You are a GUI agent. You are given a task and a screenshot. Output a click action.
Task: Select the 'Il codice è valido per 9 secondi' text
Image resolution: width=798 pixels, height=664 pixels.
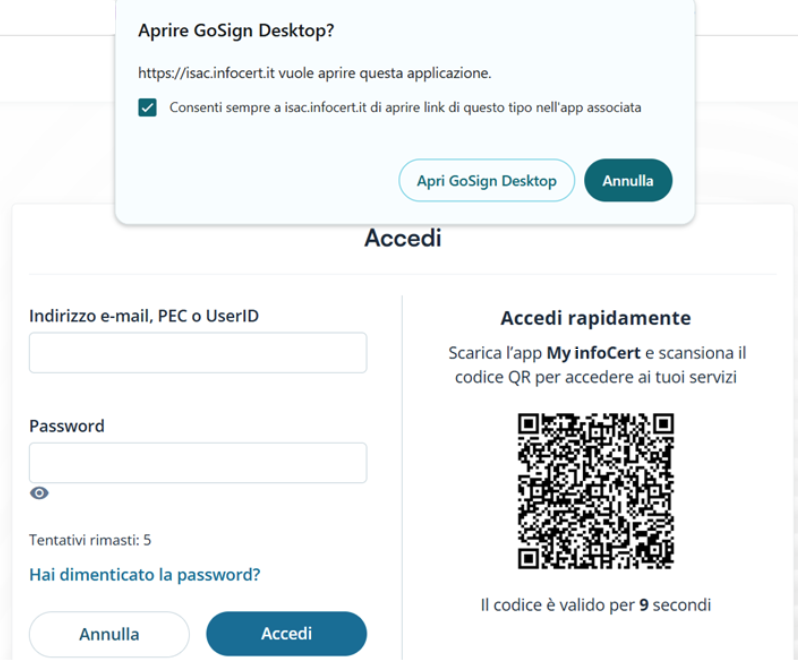pos(595,605)
